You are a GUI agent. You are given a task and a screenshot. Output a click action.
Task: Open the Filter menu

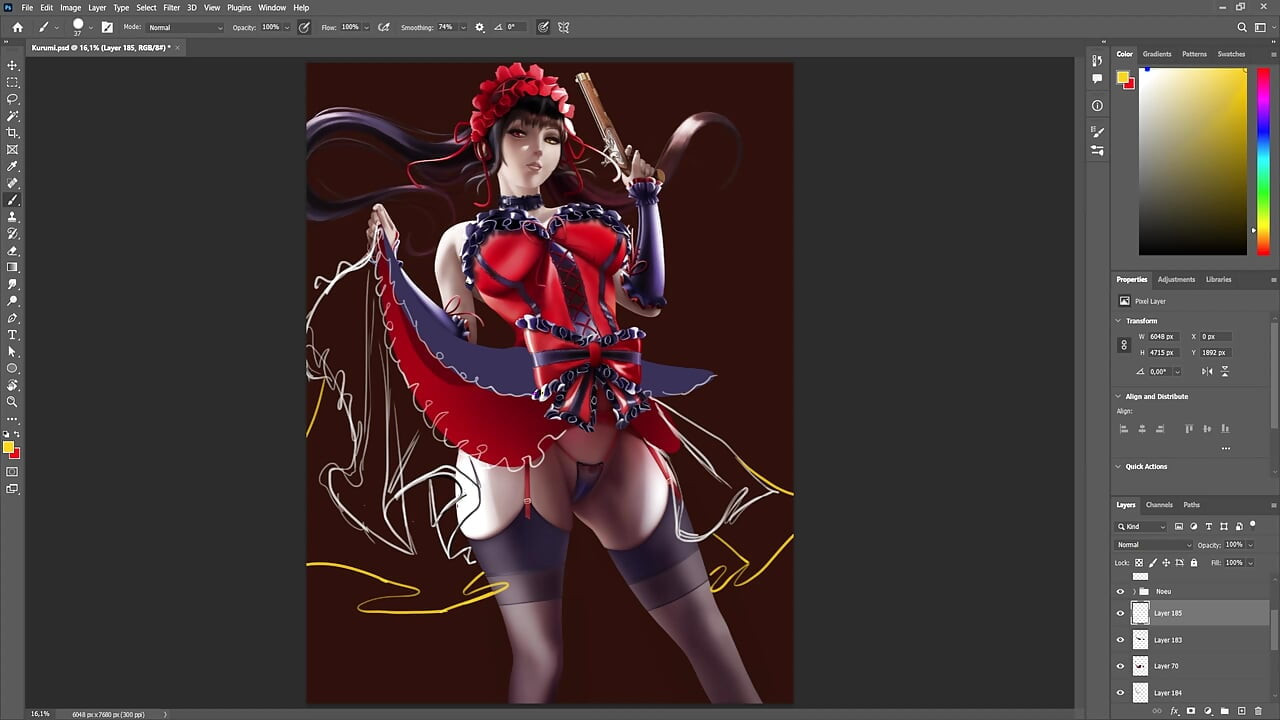(x=172, y=7)
